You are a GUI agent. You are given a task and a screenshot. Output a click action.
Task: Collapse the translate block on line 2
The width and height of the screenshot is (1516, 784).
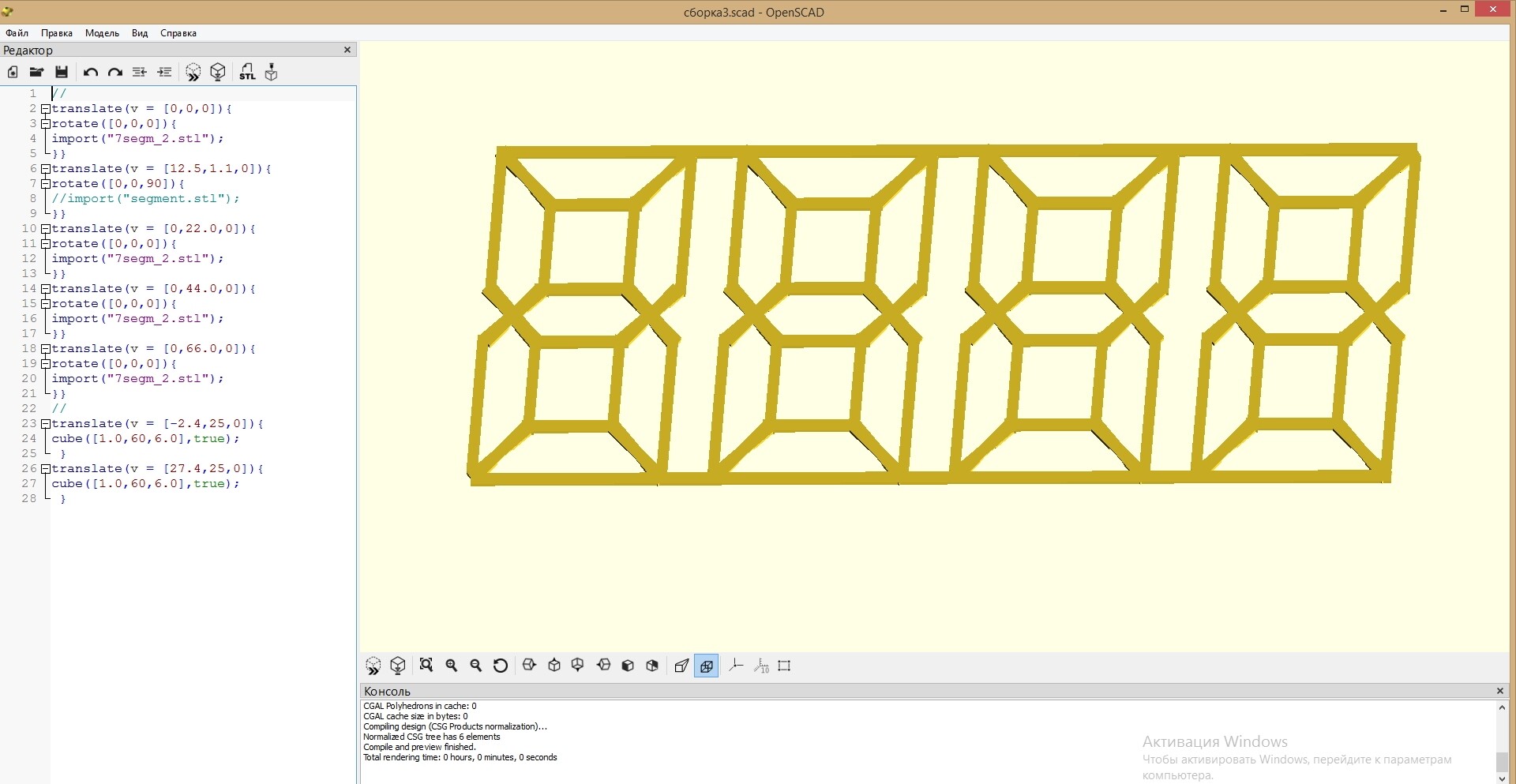[46, 109]
